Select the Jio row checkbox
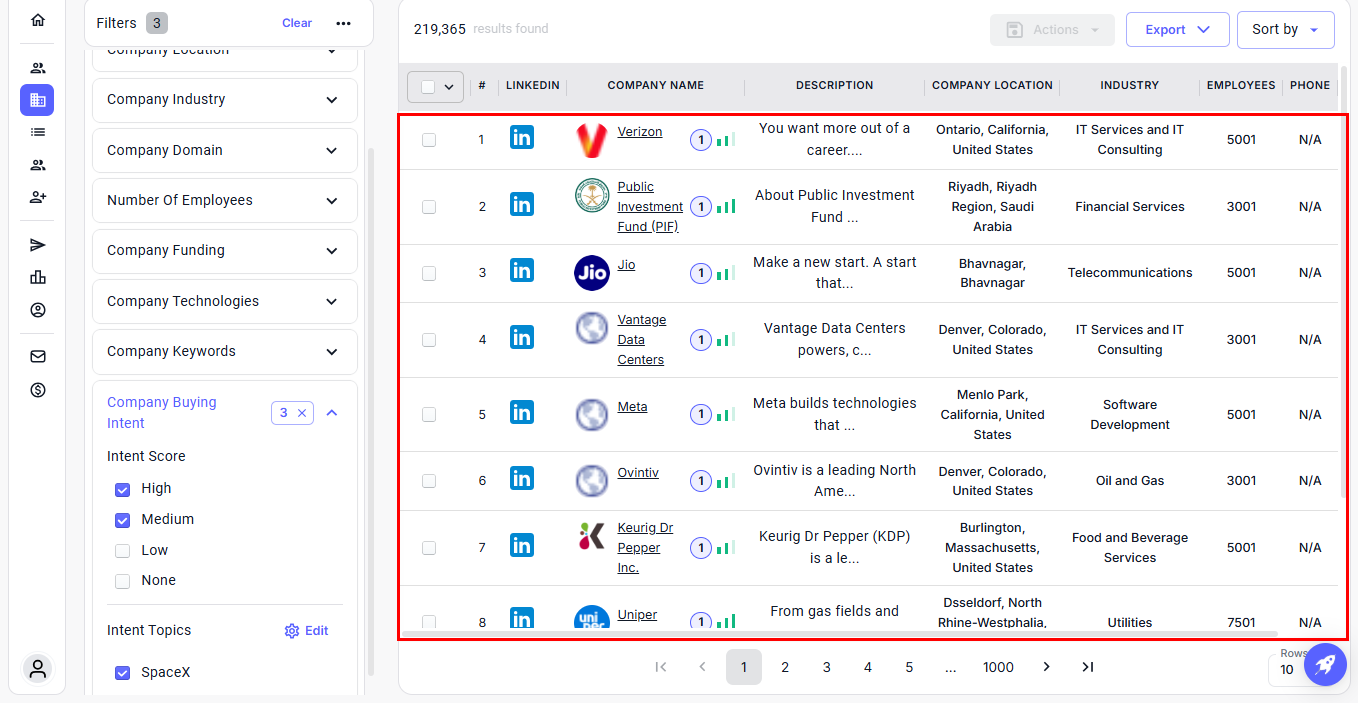Viewport: 1358px width, 703px height. (429, 273)
